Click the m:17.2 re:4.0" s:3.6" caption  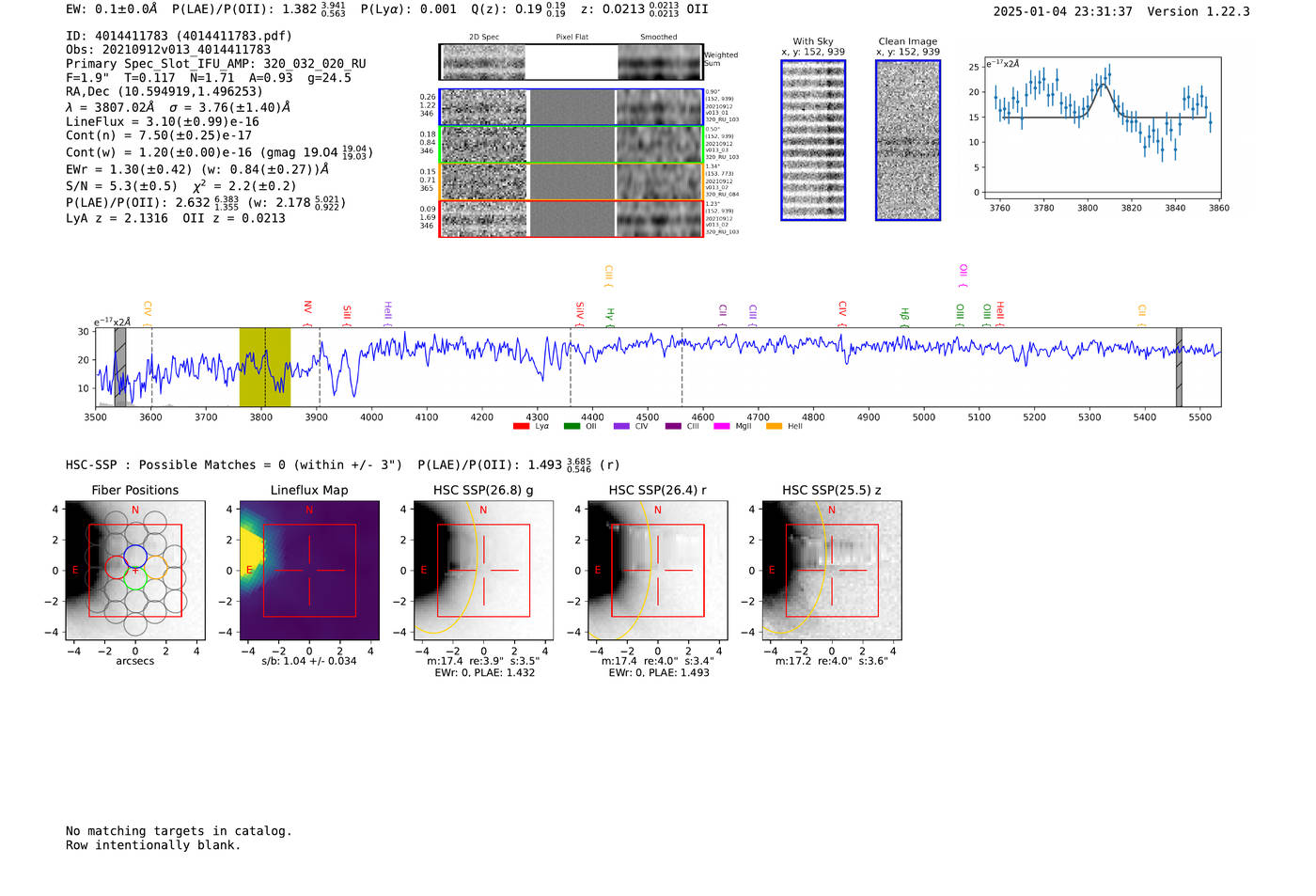pos(831,661)
